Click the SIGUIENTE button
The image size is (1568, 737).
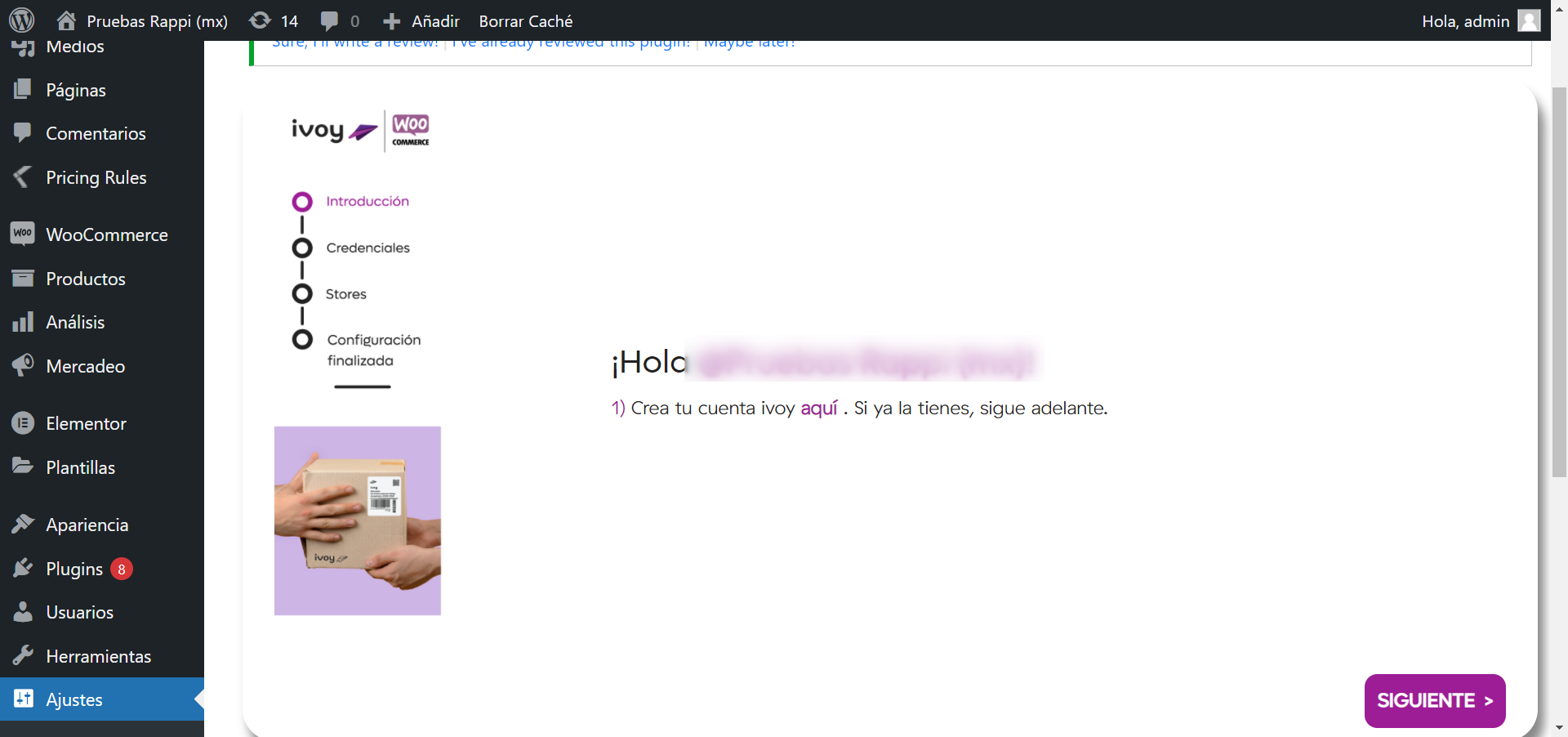pos(1435,700)
